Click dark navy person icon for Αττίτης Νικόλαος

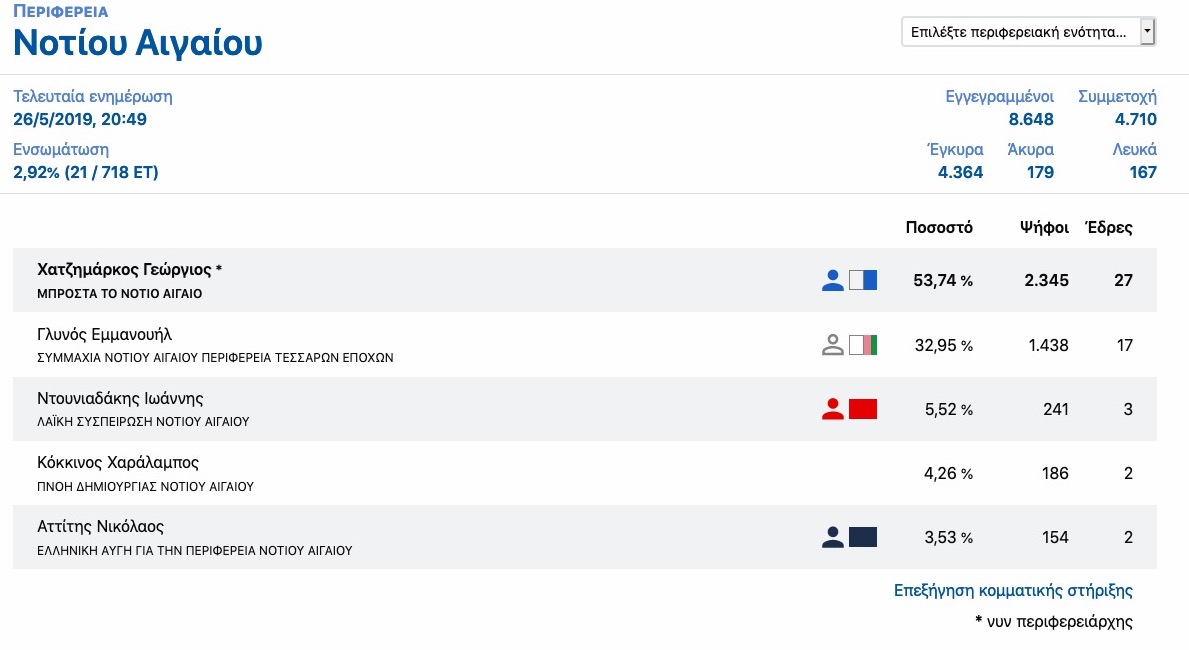pyautogui.click(x=833, y=537)
